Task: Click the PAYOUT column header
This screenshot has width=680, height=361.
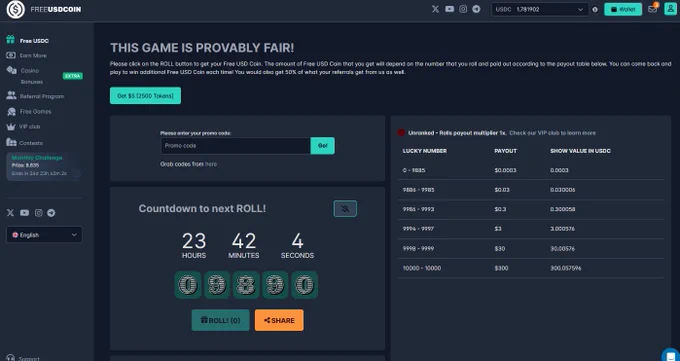Action: pos(506,151)
